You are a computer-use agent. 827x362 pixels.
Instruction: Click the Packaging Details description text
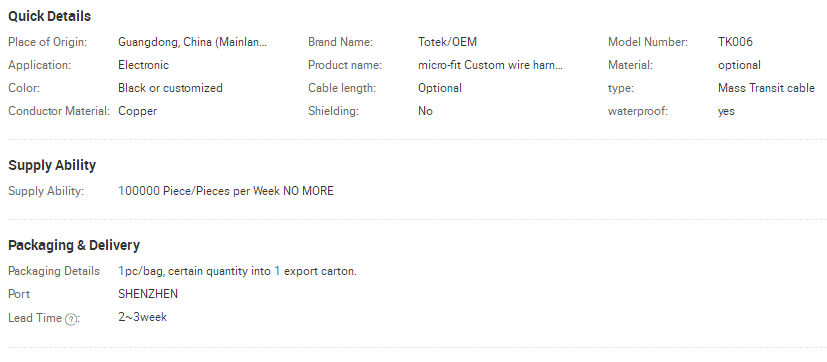[237, 271]
